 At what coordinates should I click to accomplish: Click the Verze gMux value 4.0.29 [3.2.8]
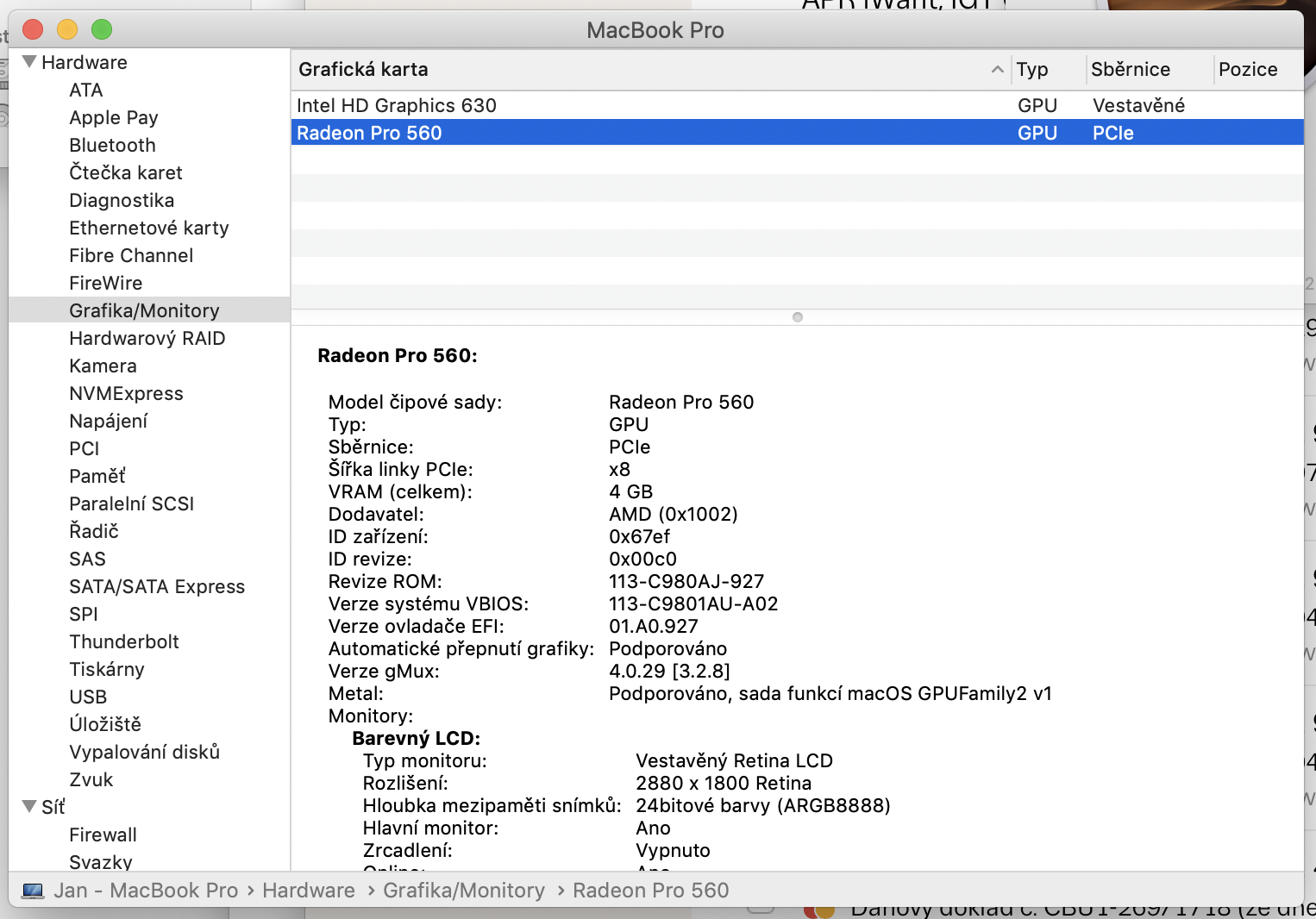[x=670, y=671]
